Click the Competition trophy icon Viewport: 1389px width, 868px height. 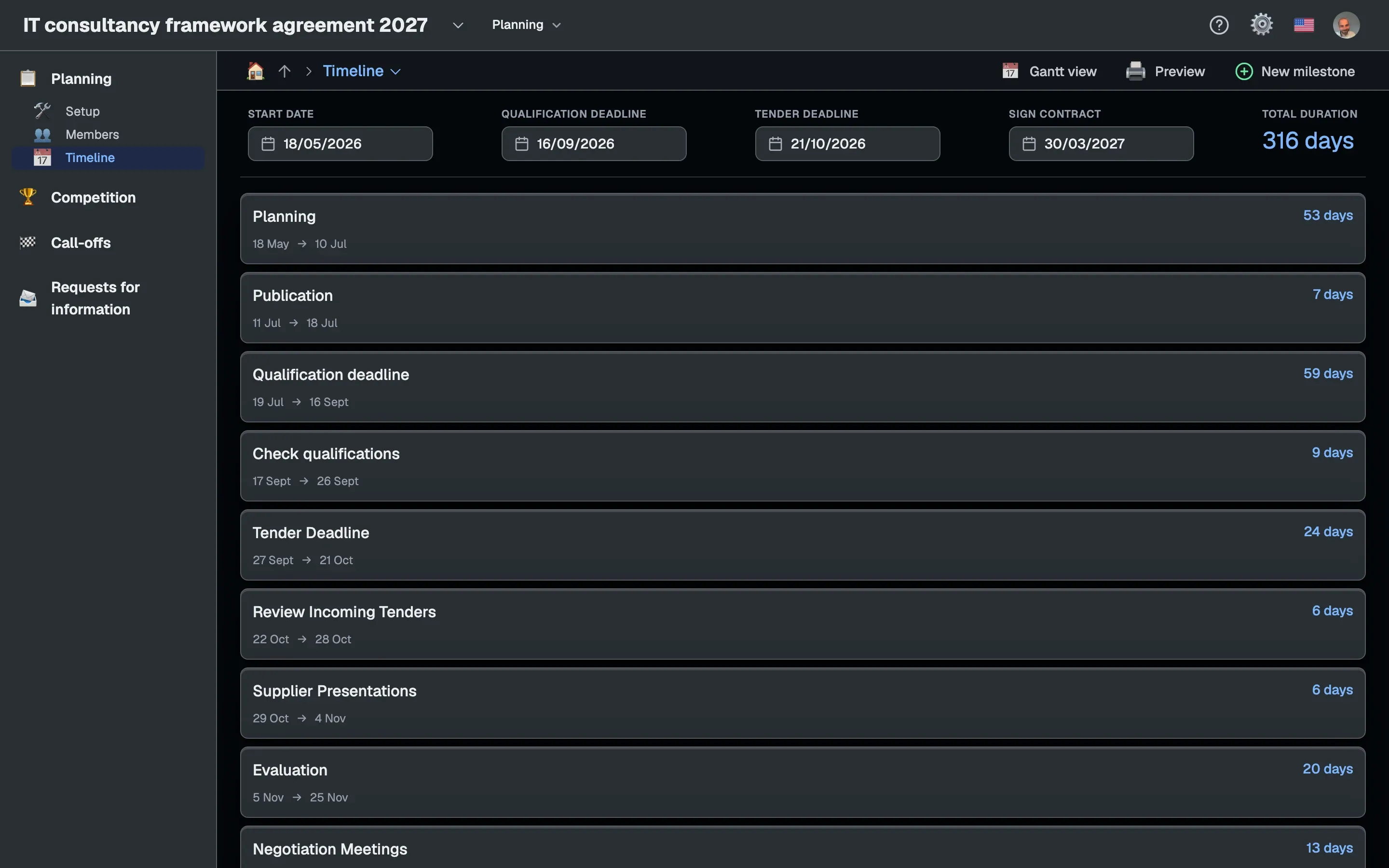(28, 197)
